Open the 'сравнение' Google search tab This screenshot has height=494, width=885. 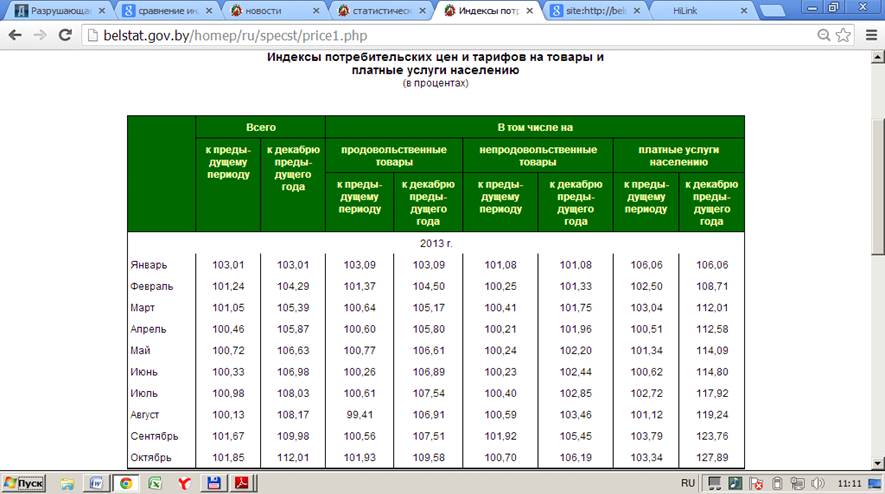pyautogui.click(x=158, y=11)
